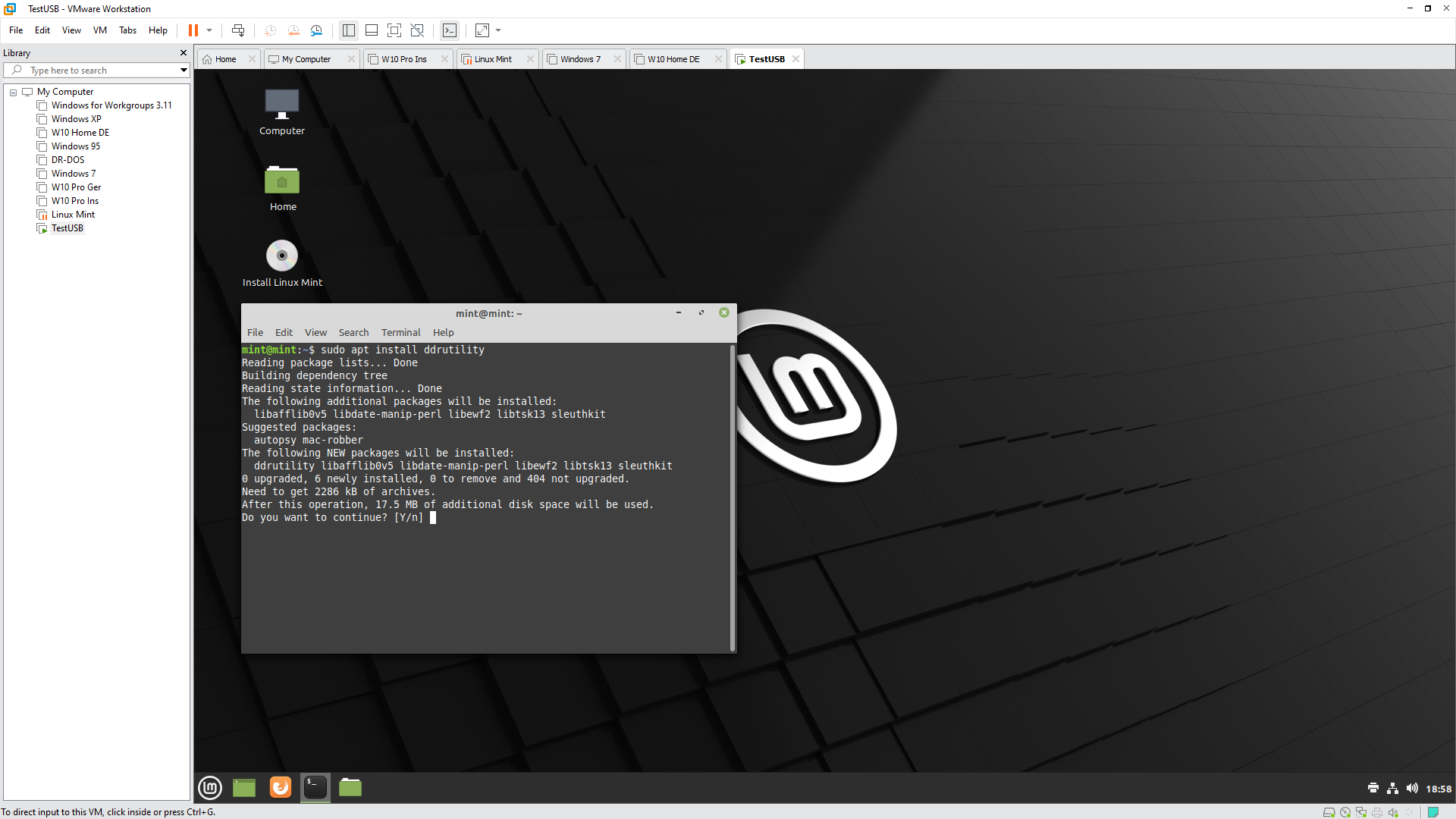Select Windows XP in the library
Screen dimensions: 1456x819
(76, 119)
